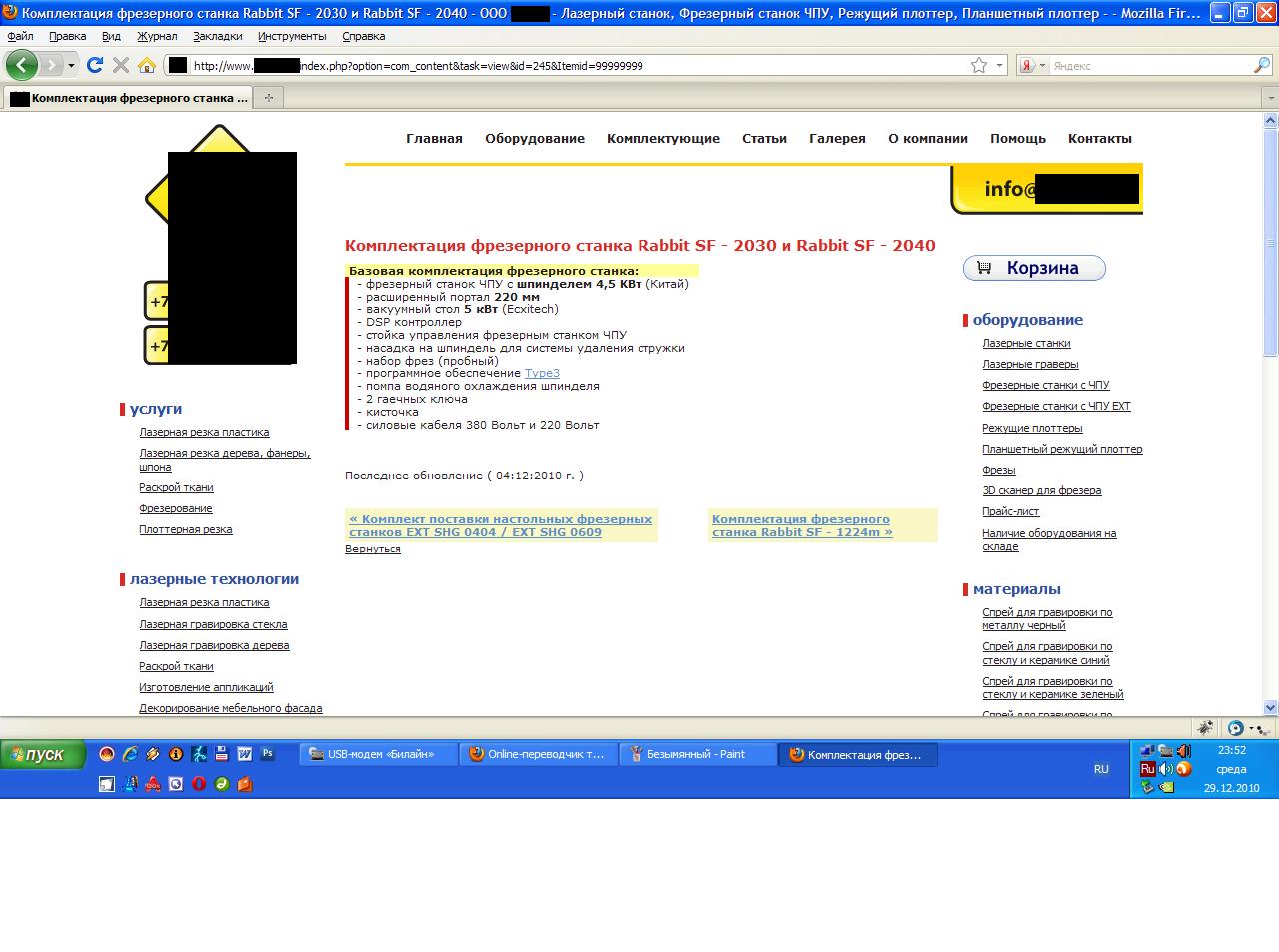Click the Firebug bug icon in status bar
1279x952 pixels.
tap(1205, 728)
